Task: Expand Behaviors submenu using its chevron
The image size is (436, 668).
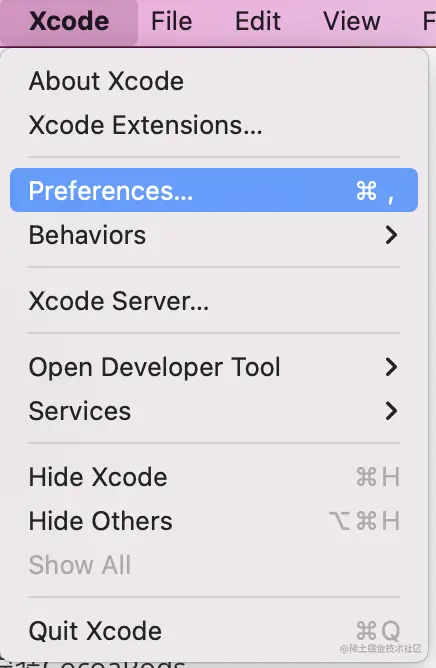Action: click(391, 235)
